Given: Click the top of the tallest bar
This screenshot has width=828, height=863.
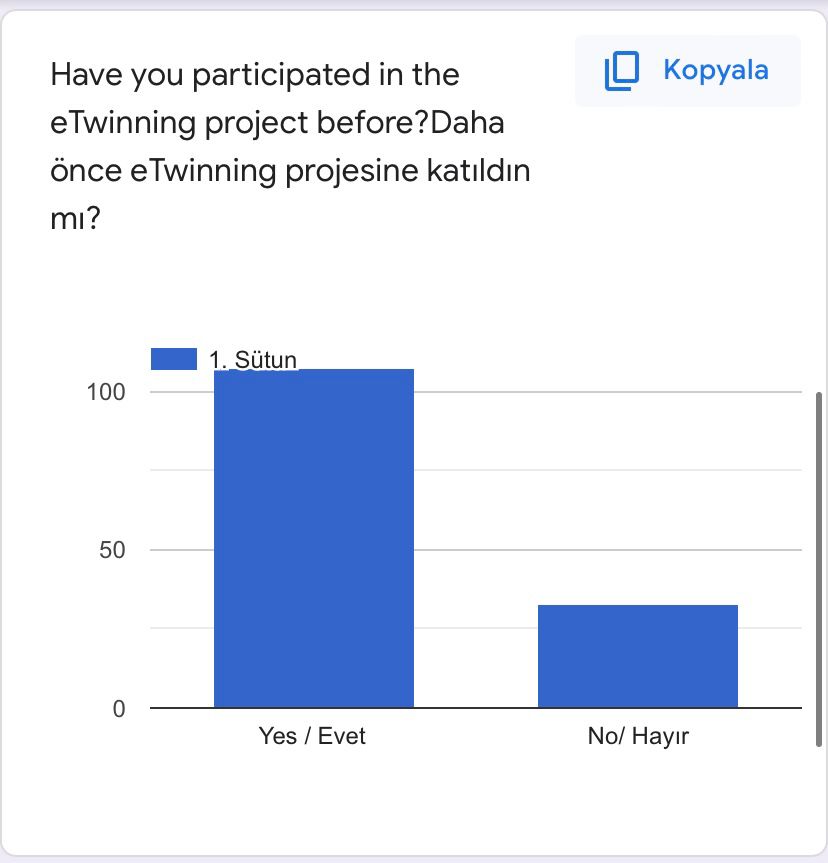Looking at the screenshot, I should click(x=312, y=370).
